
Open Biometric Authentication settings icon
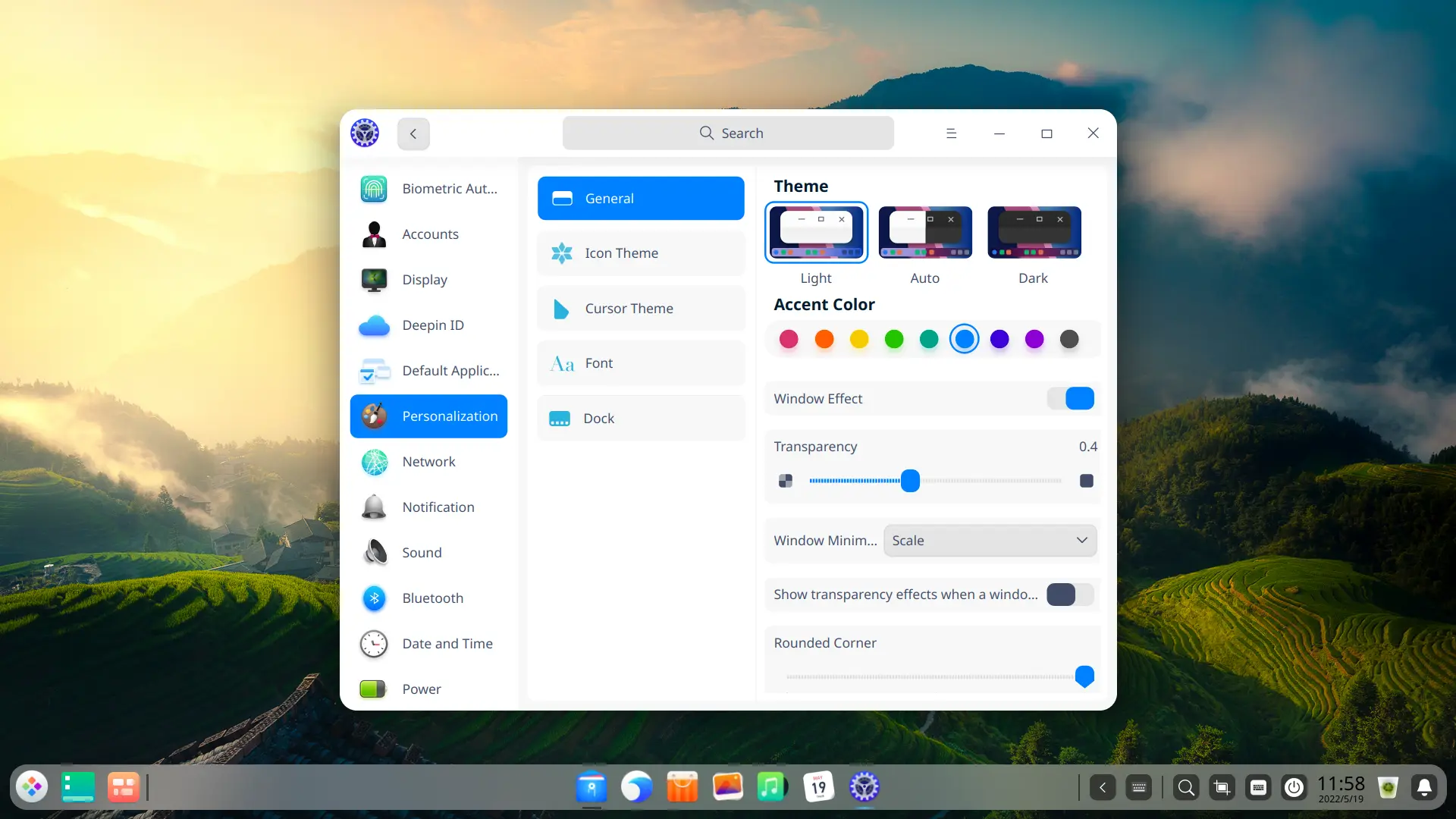pos(374,189)
